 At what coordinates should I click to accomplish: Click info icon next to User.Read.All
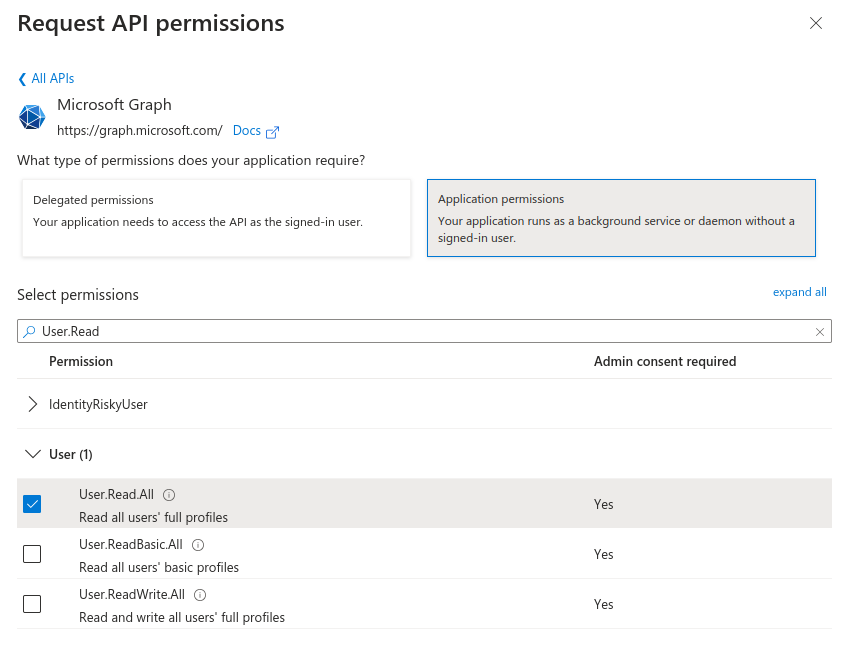point(169,495)
